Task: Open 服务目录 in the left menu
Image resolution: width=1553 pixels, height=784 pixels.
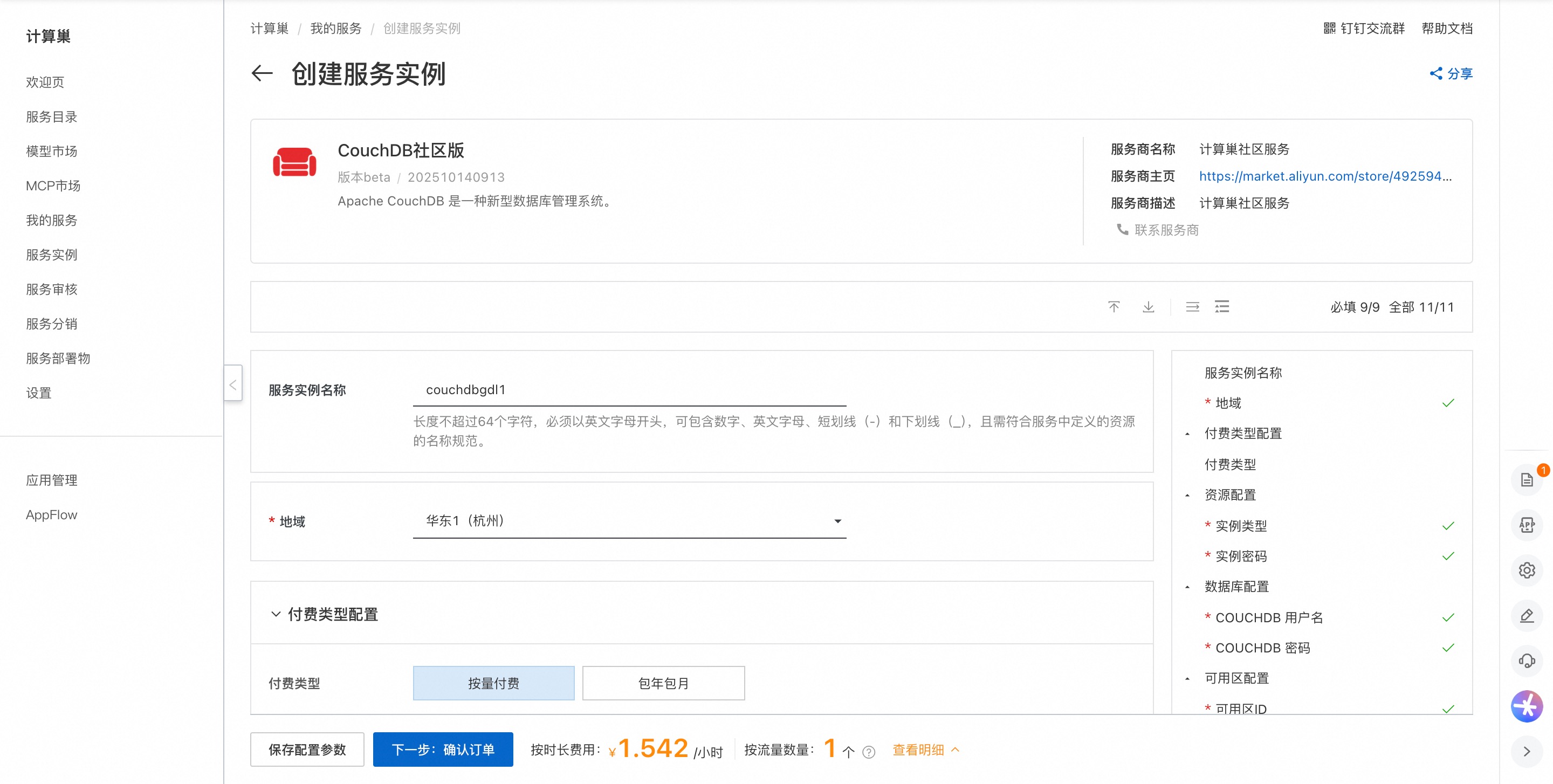Action: pos(51,117)
